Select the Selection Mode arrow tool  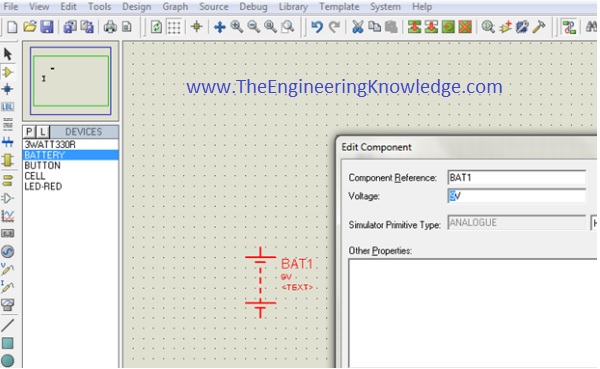8,54
